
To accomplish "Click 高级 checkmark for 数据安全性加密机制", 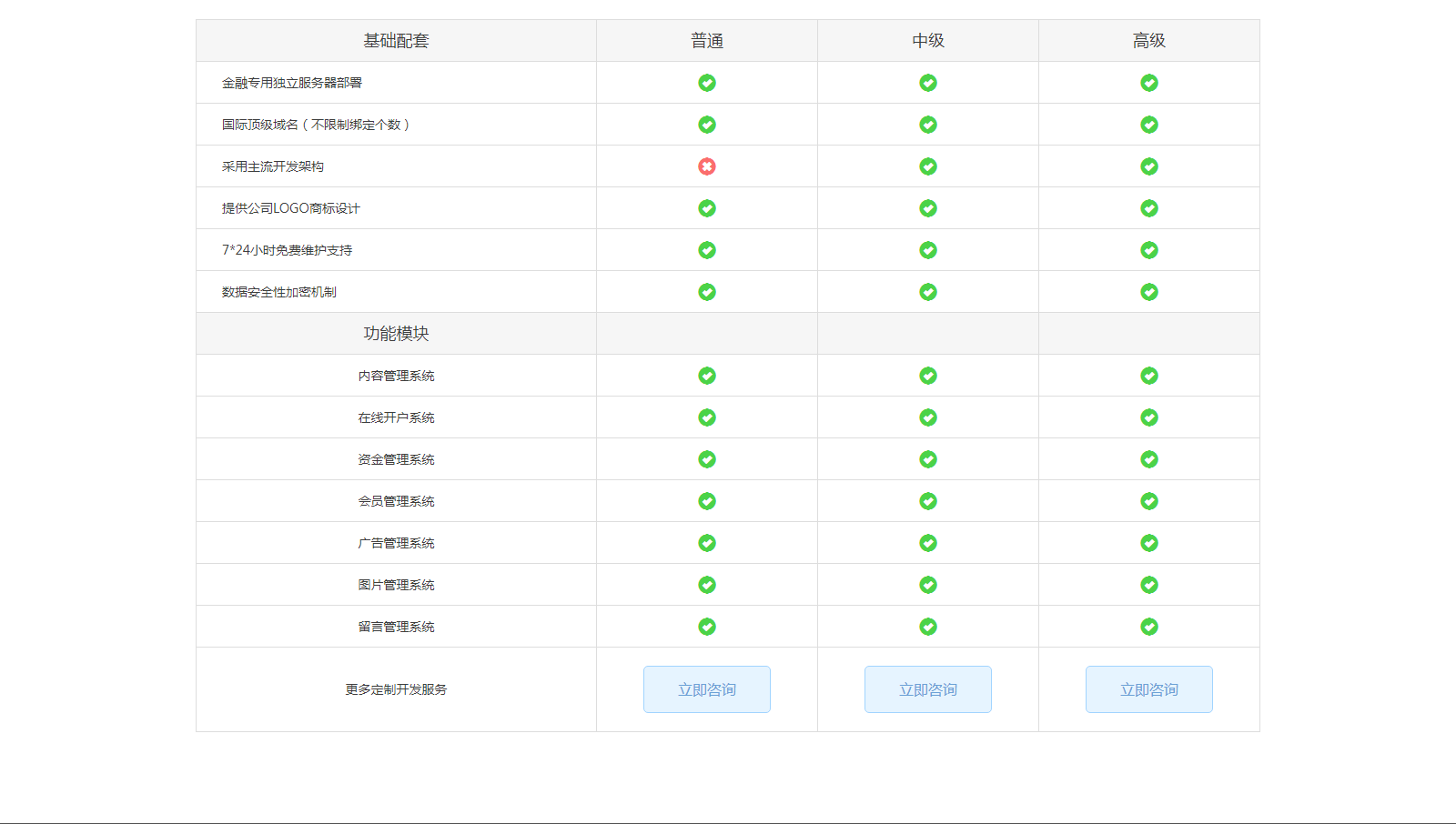I will (1149, 292).
